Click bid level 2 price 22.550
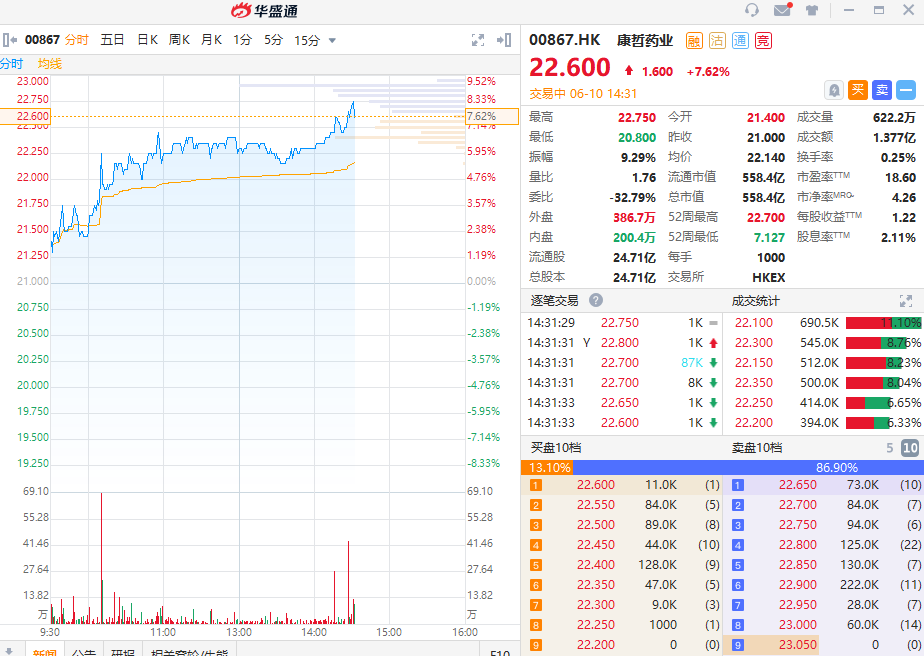The width and height of the screenshot is (924, 656). 596,505
